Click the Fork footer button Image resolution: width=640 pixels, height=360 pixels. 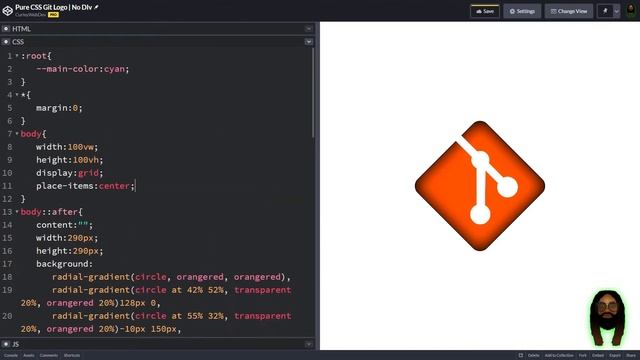(582, 356)
